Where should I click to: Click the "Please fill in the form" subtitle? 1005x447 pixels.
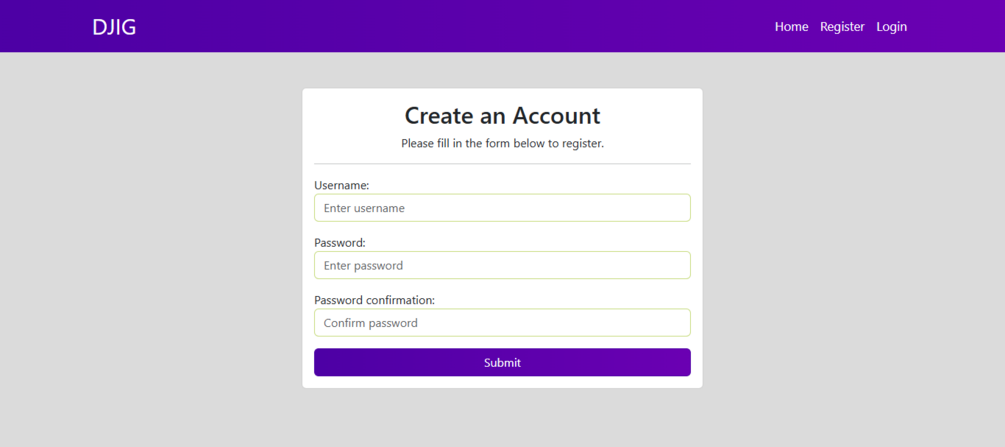coord(502,143)
